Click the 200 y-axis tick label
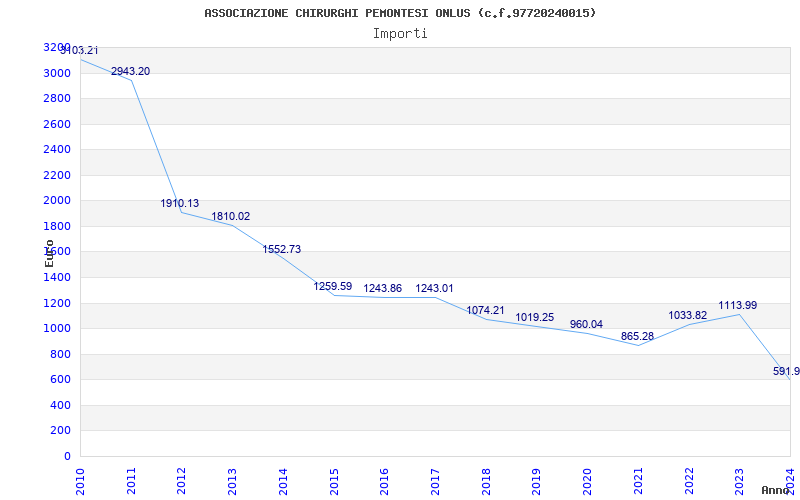This screenshot has width=800, height=500. tap(61, 431)
